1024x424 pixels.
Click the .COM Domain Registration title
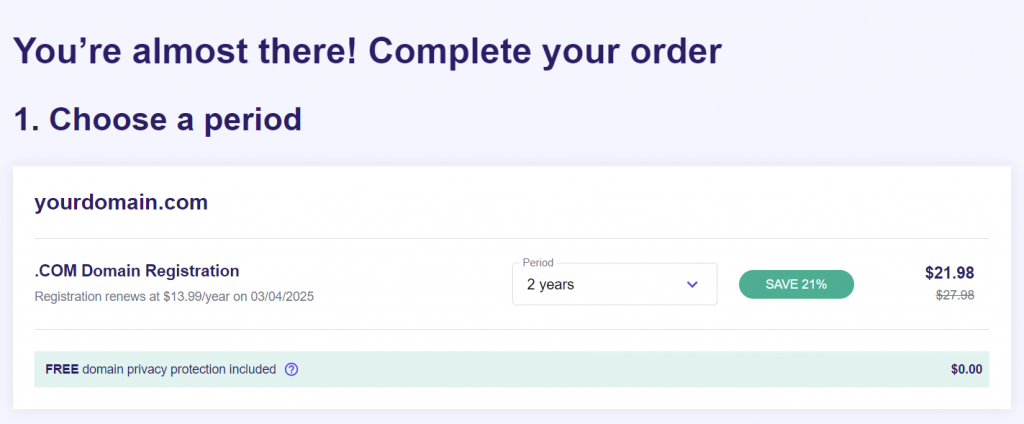tap(137, 270)
